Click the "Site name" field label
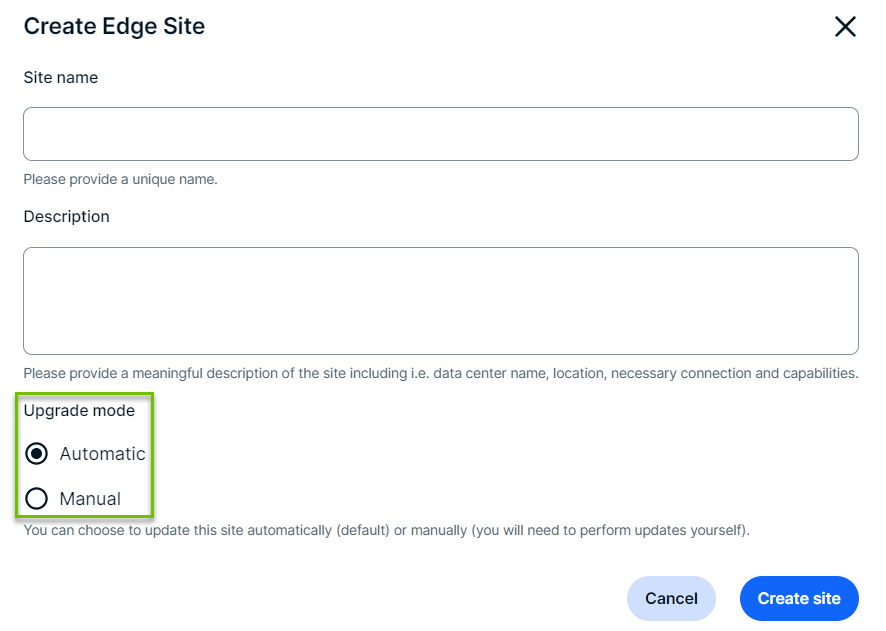Screen dimensions: 886x631 coord(61,77)
